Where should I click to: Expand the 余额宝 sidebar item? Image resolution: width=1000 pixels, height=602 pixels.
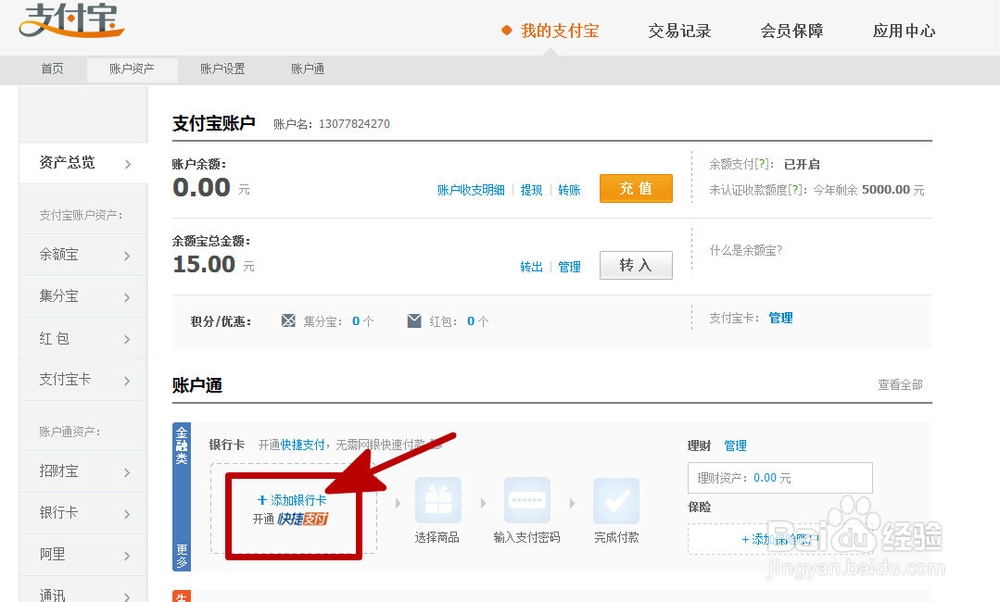click(83, 255)
